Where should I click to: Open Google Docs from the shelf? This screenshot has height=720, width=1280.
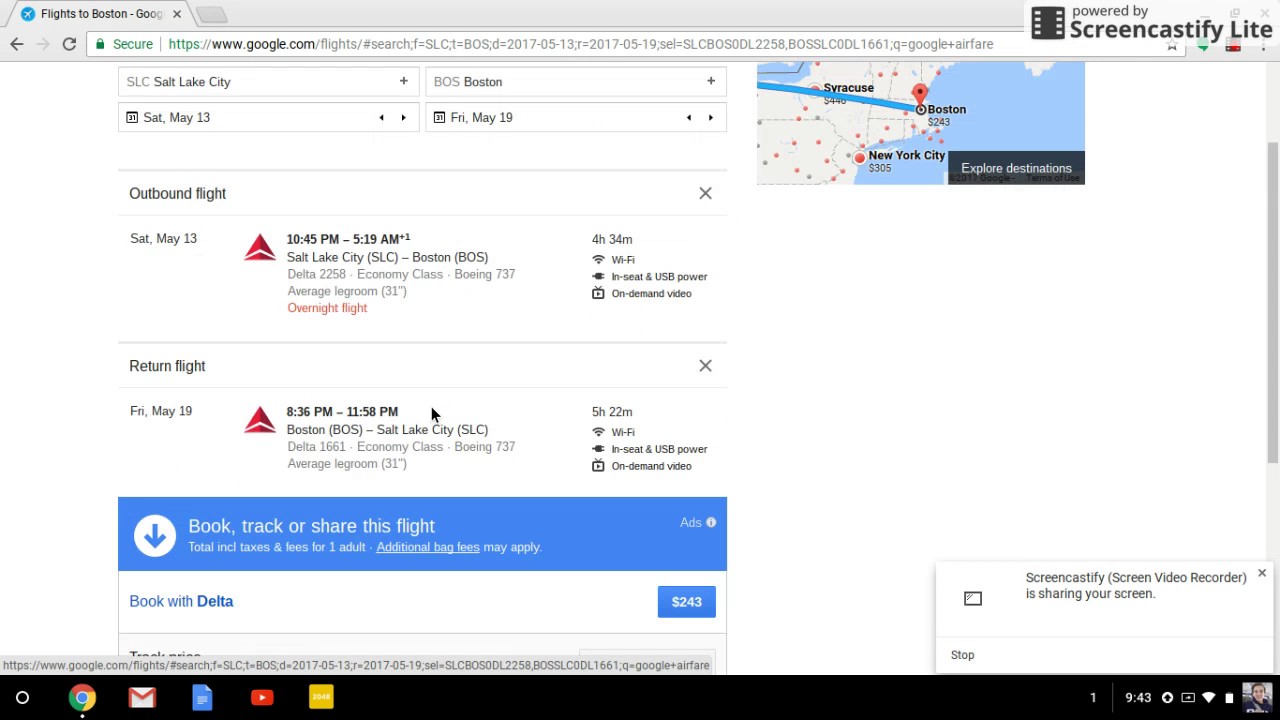click(x=202, y=697)
